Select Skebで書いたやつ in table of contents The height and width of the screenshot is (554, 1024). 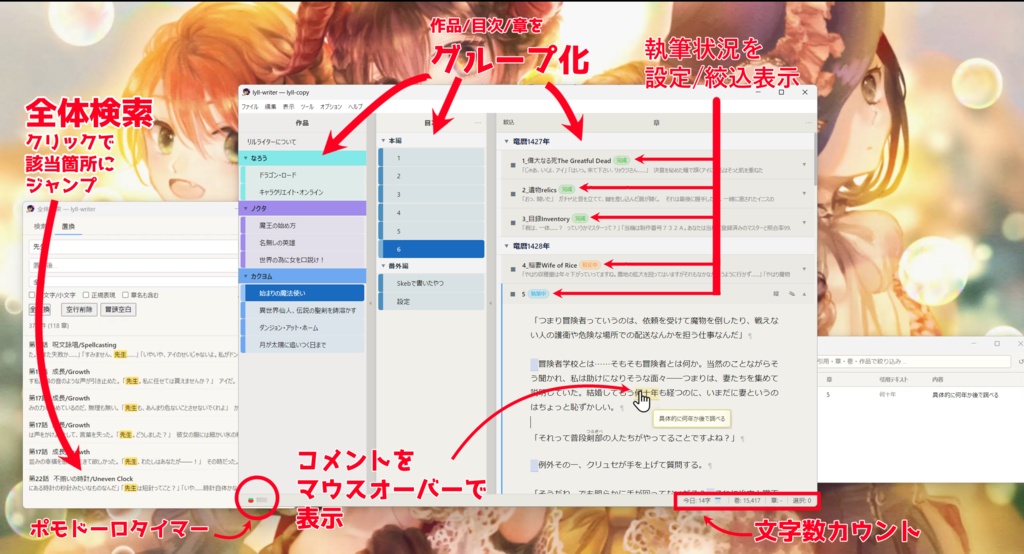(432, 283)
